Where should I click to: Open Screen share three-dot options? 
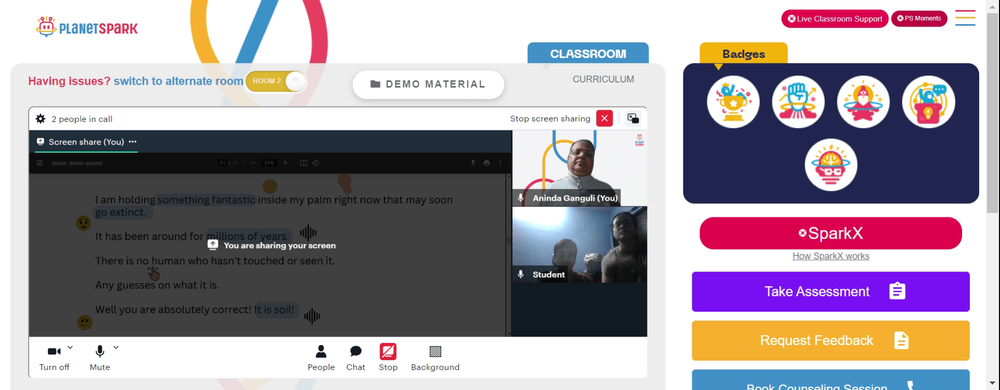pyautogui.click(x=133, y=141)
